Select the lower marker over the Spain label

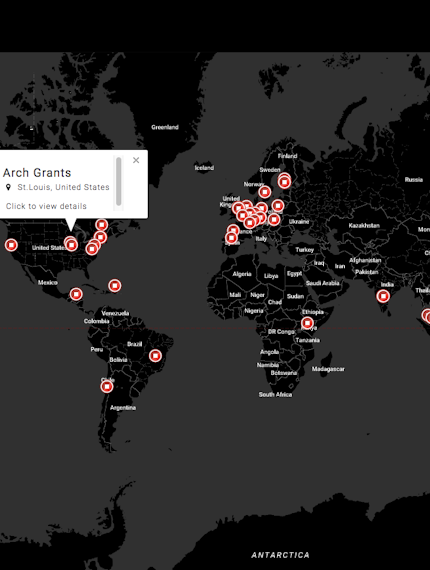pos(231,238)
